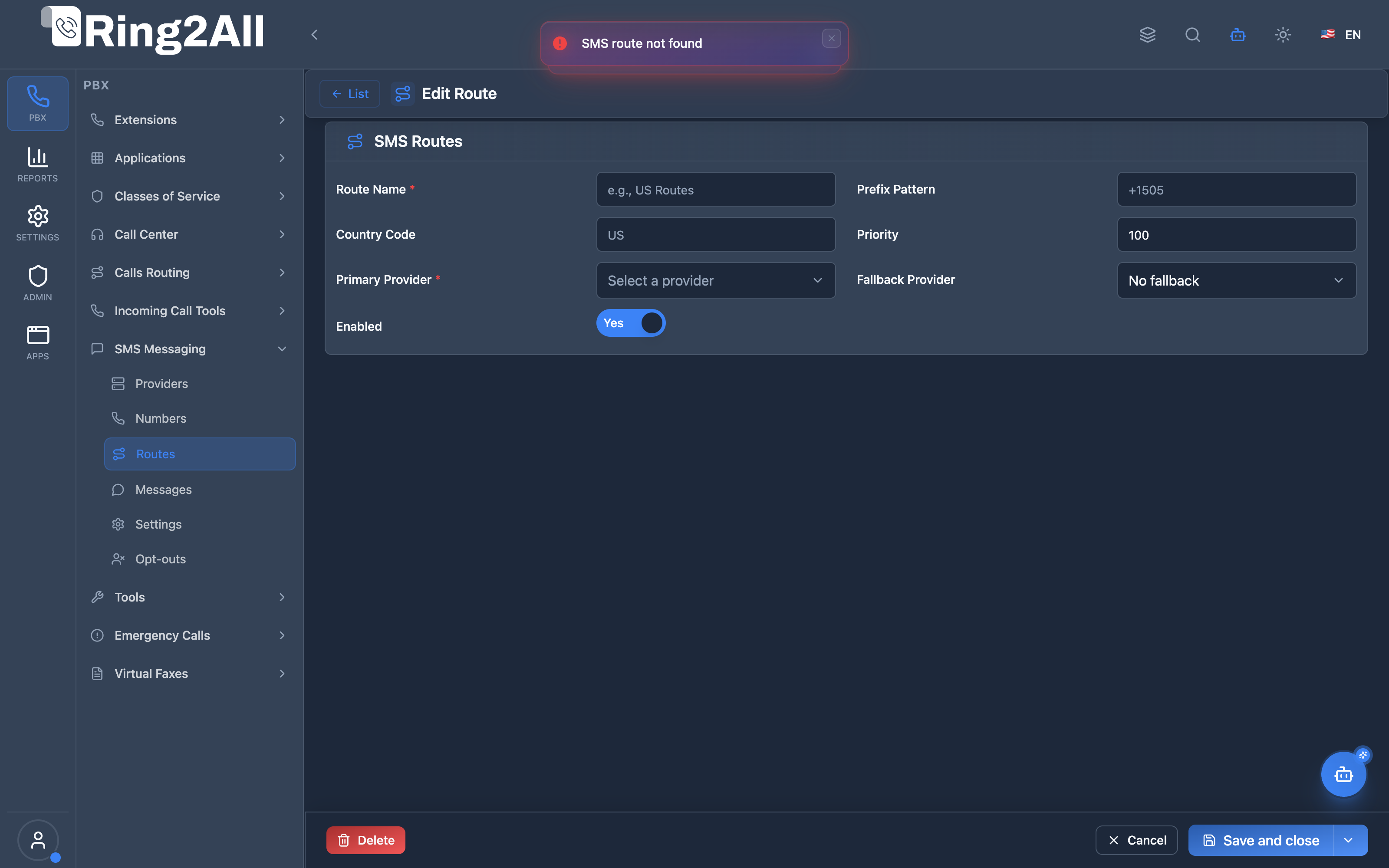This screenshot has width=1389, height=868.
Task: Open Admin shield in left rail
Action: pos(38,283)
